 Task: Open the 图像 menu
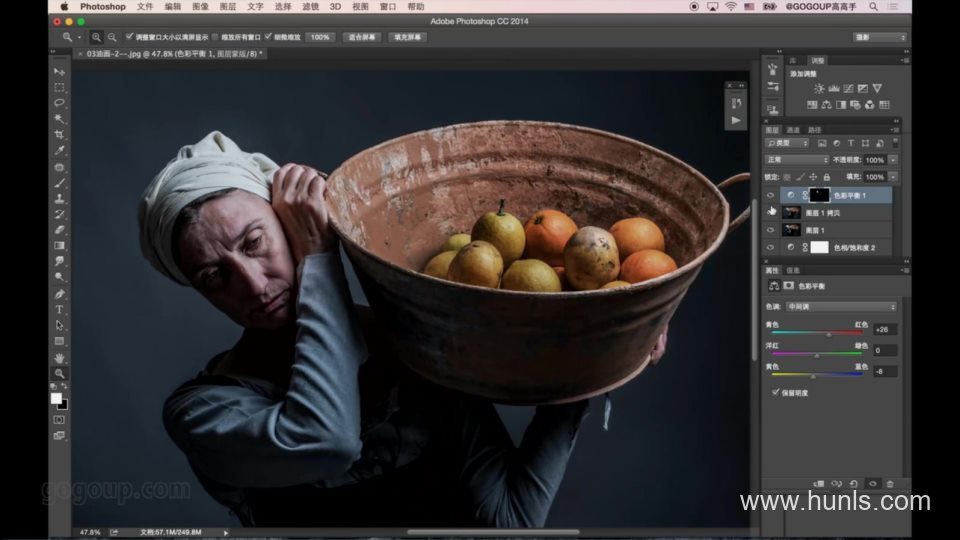click(x=200, y=7)
